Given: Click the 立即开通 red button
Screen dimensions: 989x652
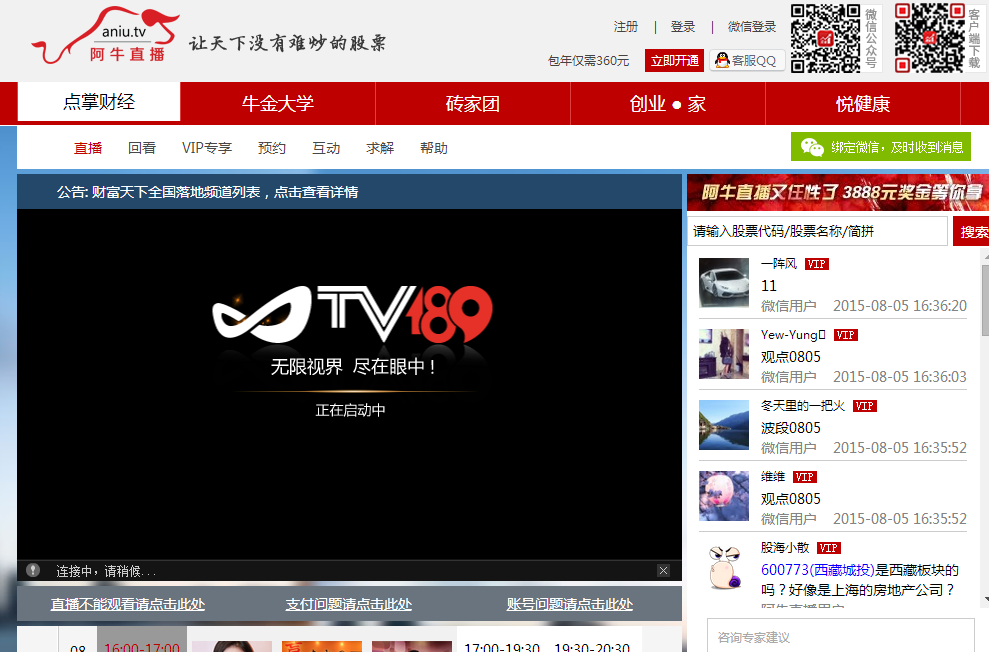Looking at the screenshot, I should pos(674,60).
